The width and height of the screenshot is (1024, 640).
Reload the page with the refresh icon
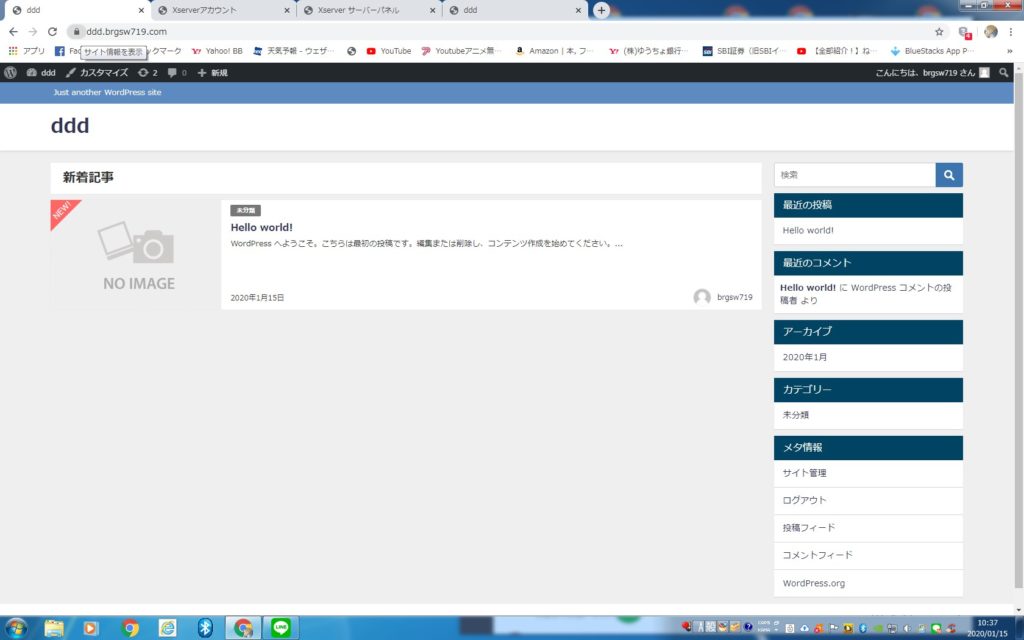click(52, 32)
